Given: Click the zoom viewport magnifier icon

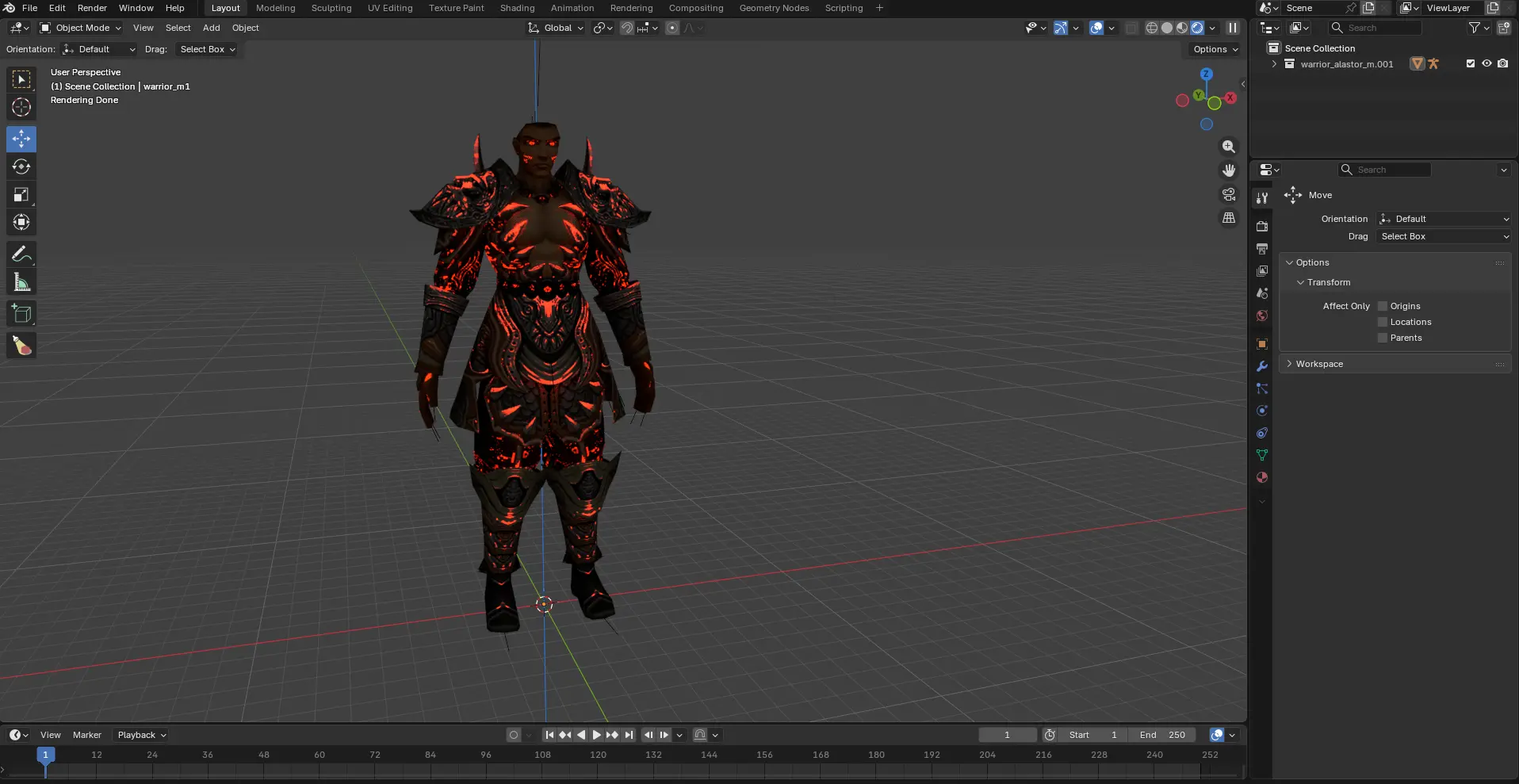Looking at the screenshot, I should coord(1229,147).
